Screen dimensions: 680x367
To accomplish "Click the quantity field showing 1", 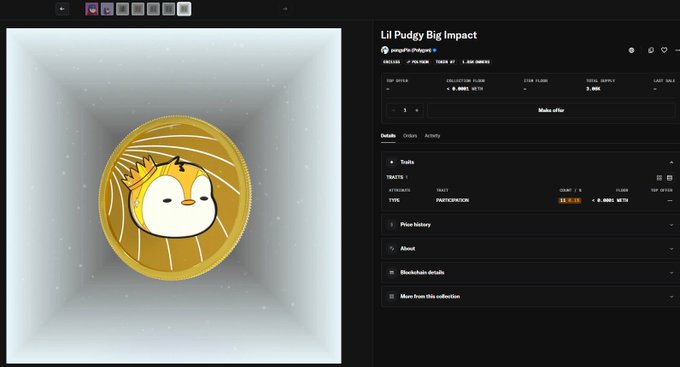I will click(x=405, y=110).
